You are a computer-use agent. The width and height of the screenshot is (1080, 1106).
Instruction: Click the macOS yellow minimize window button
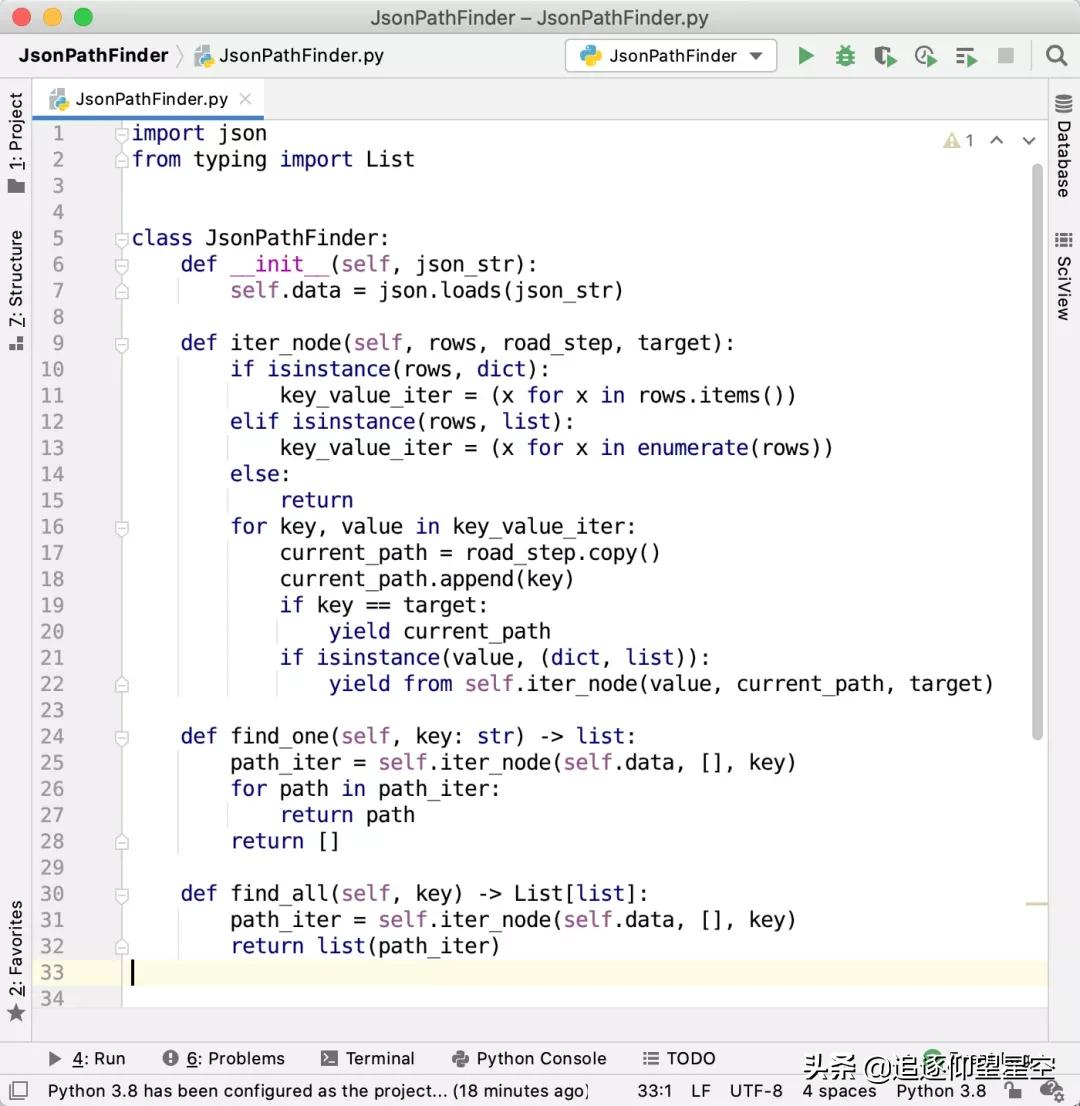click(52, 17)
